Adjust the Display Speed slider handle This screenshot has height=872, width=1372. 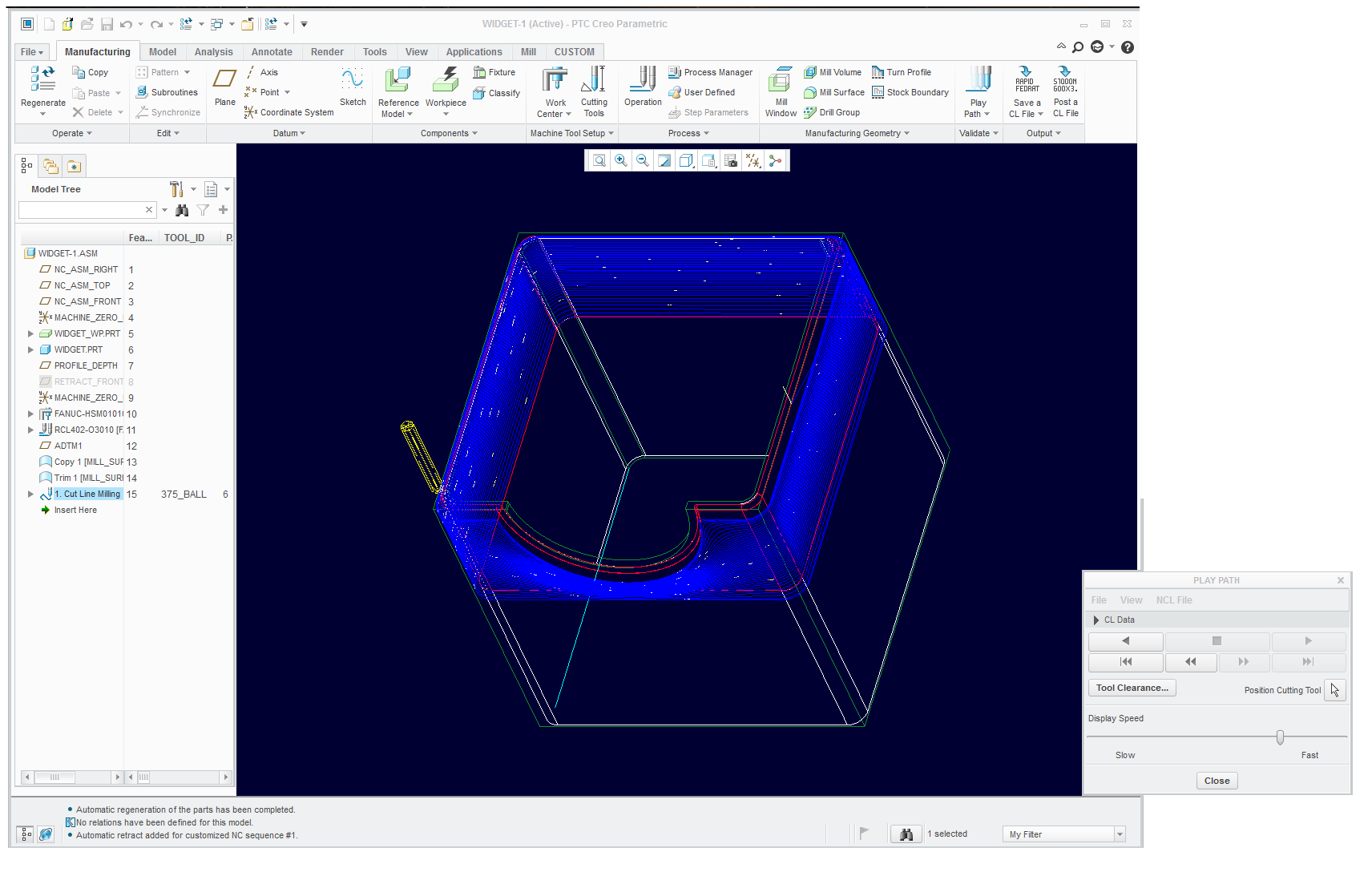click(1280, 737)
